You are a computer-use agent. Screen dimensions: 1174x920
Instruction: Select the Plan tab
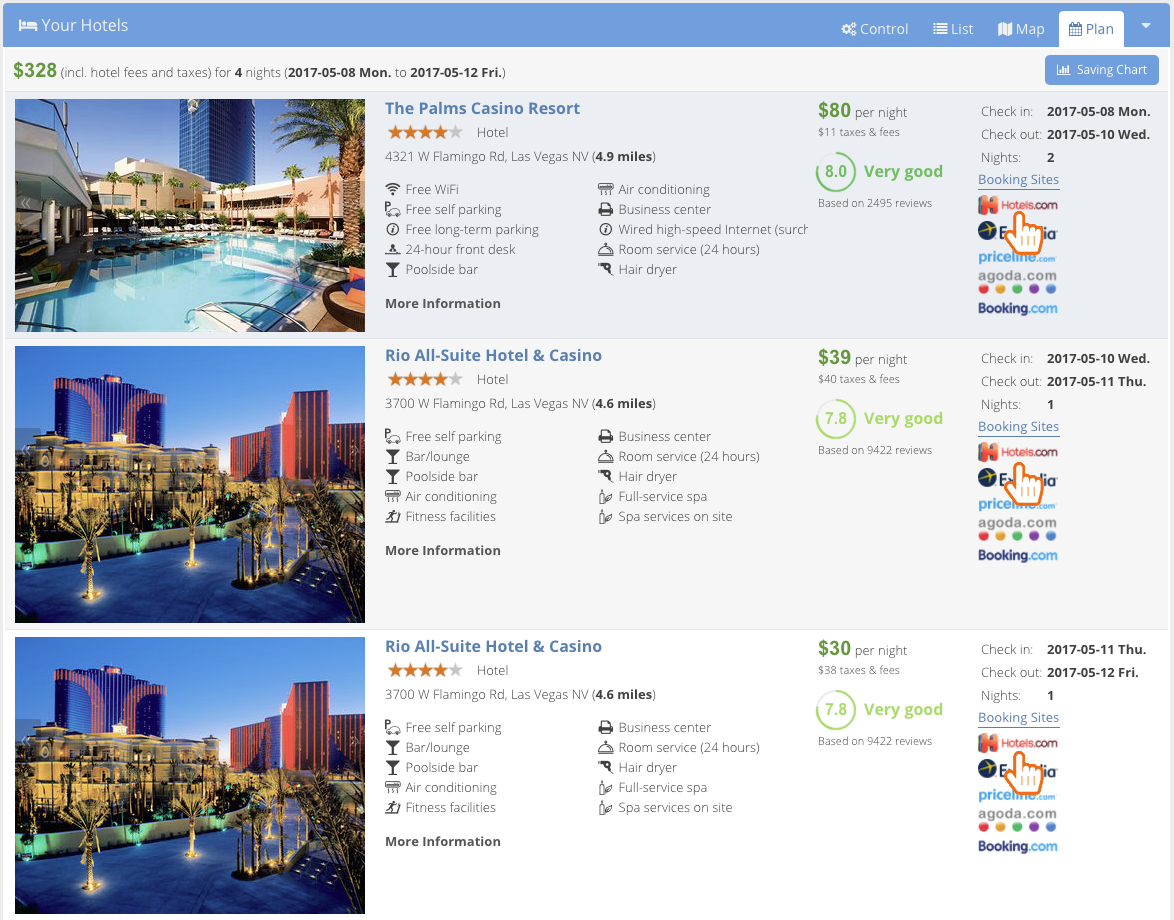[x=1091, y=29]
